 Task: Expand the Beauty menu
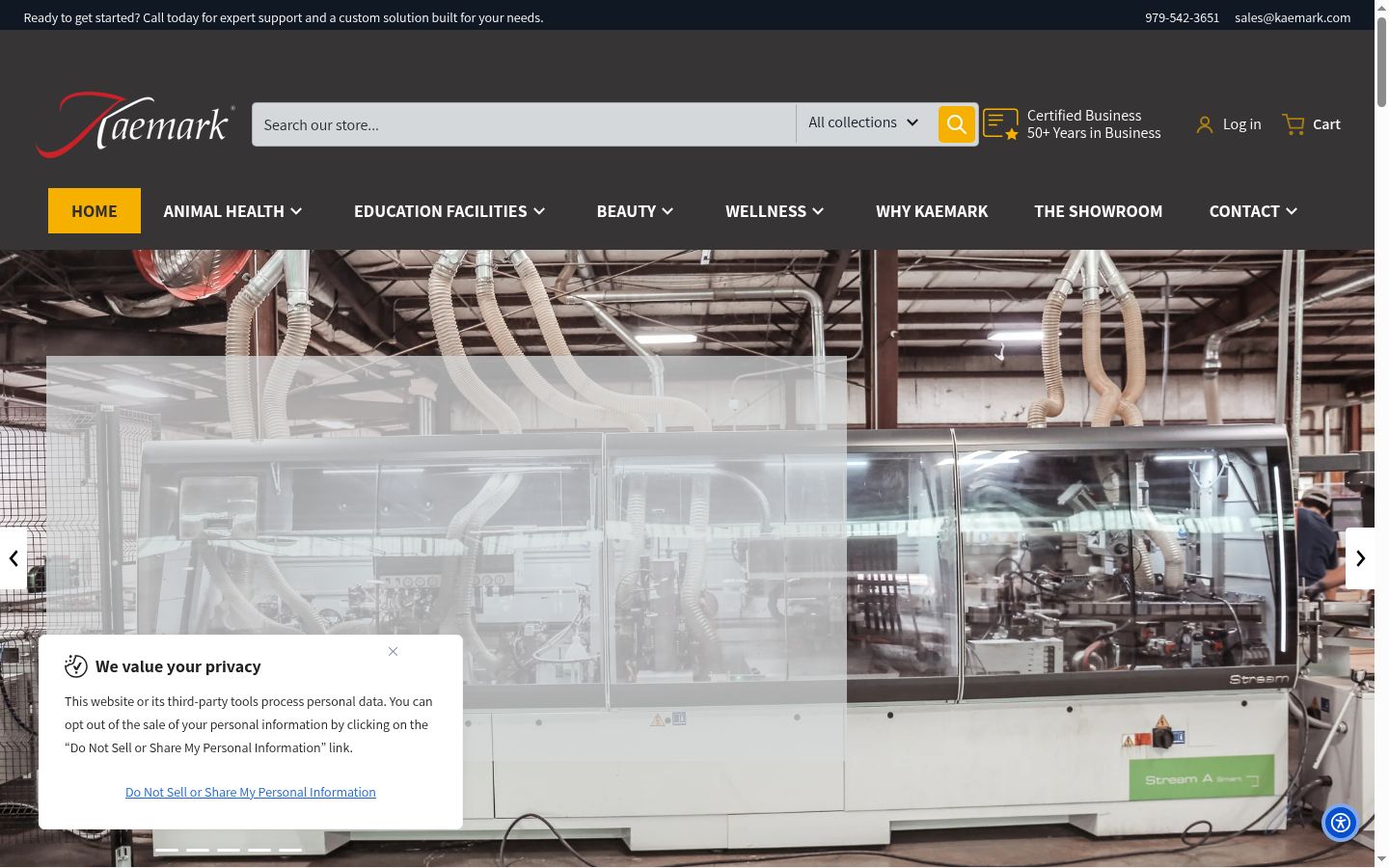(x=635, y=211)
